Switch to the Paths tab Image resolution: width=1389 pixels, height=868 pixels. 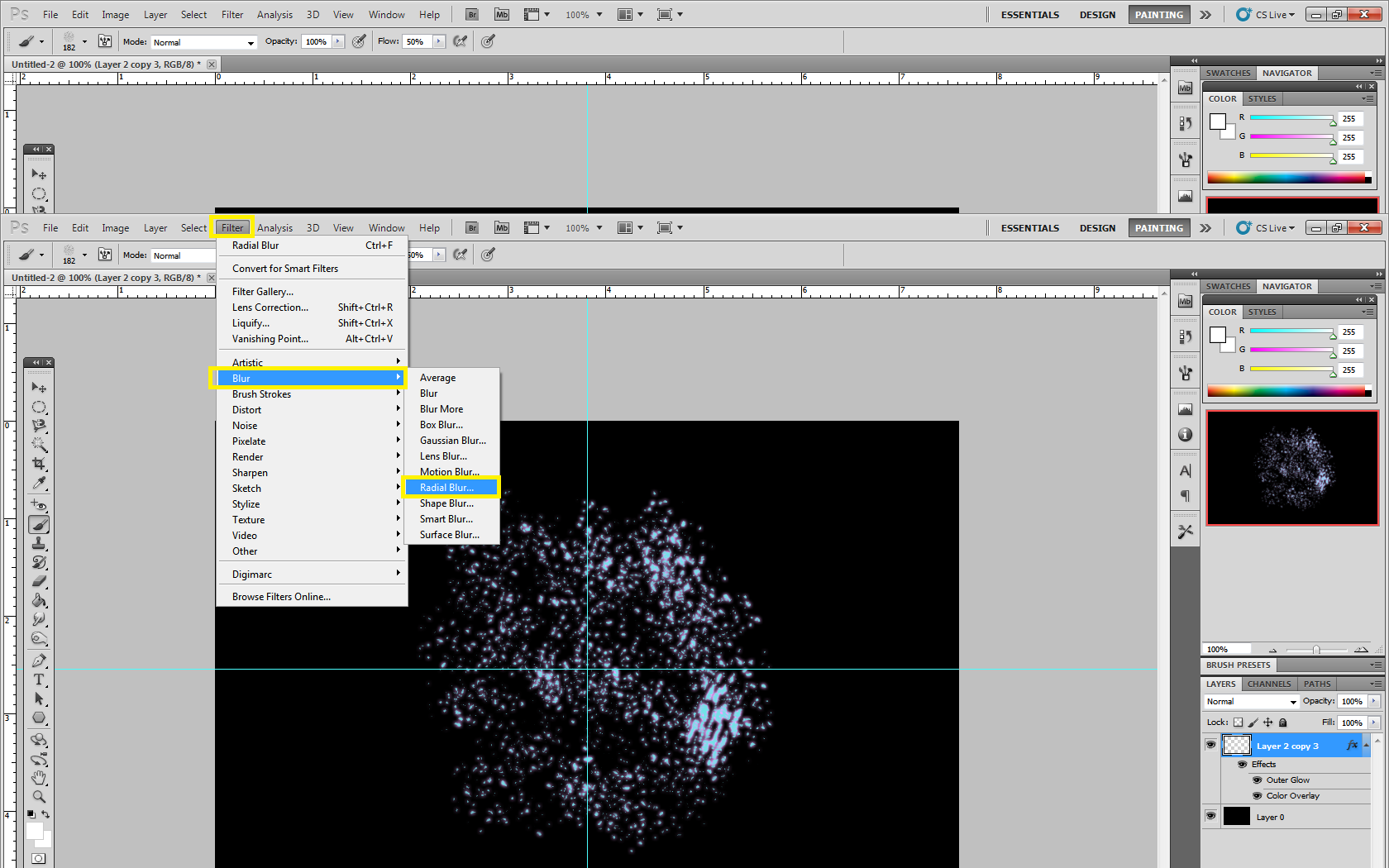[x=1317, y=684]
